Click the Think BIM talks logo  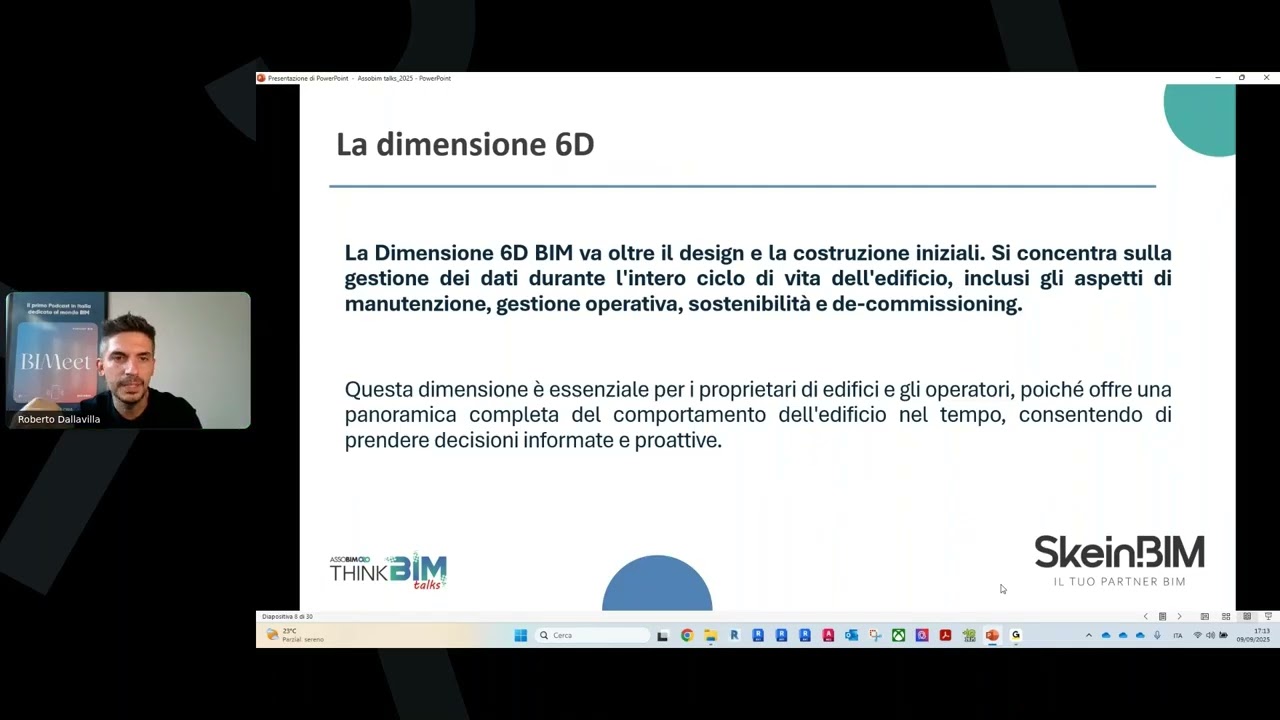[389, 570]
